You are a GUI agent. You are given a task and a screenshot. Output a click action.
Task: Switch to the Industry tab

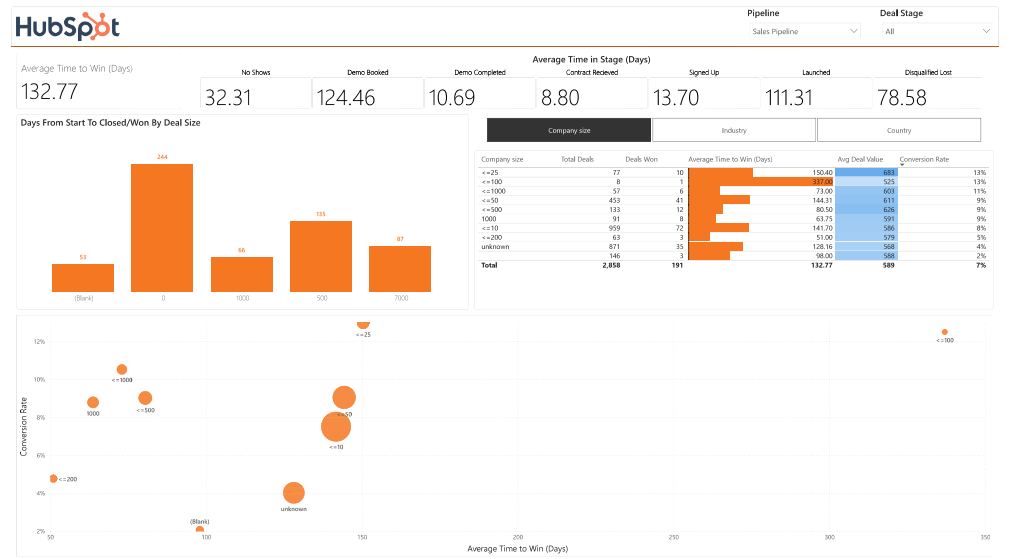[734, 130]
